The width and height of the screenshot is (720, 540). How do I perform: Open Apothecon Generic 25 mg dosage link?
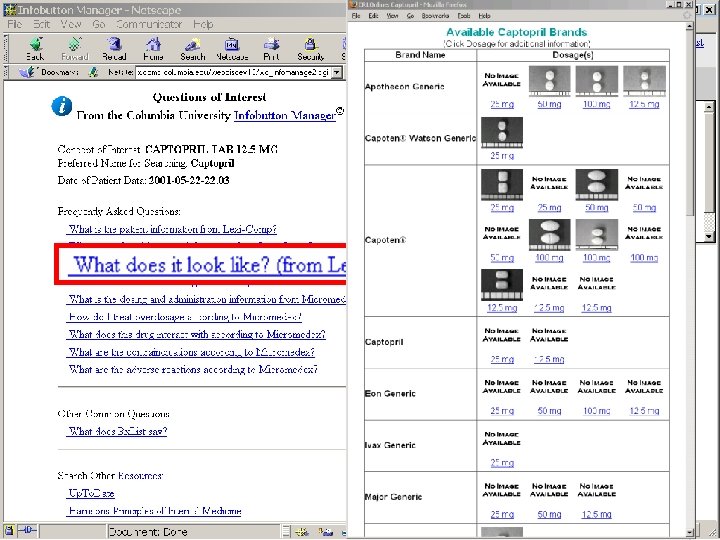(x=502, y=105)
